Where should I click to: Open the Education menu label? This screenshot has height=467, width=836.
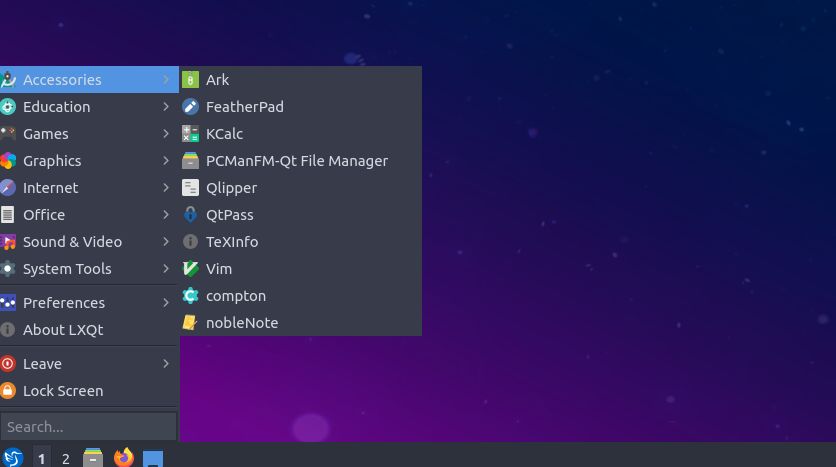click(57, 107)
